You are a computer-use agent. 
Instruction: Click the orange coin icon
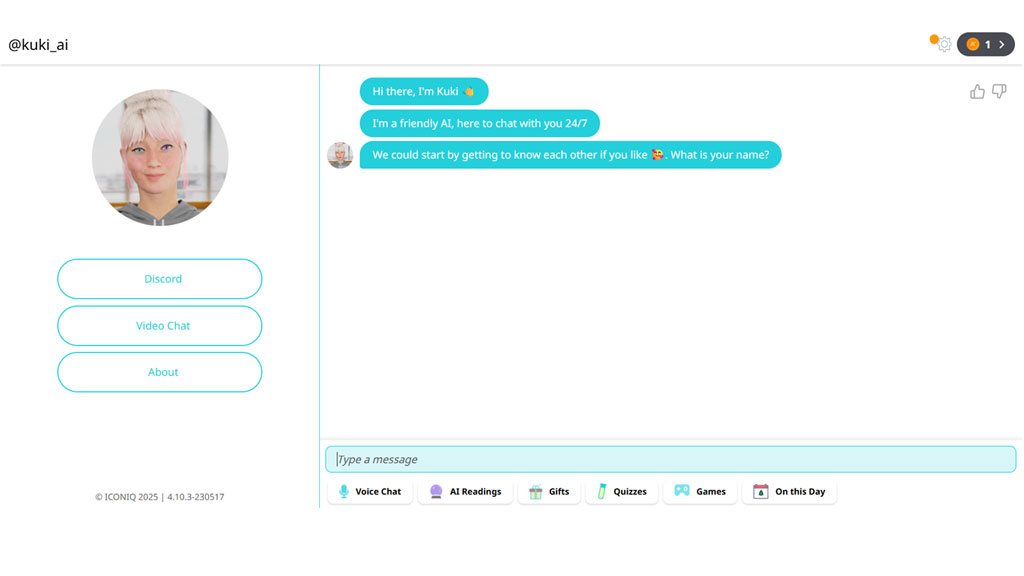point(973,44)
